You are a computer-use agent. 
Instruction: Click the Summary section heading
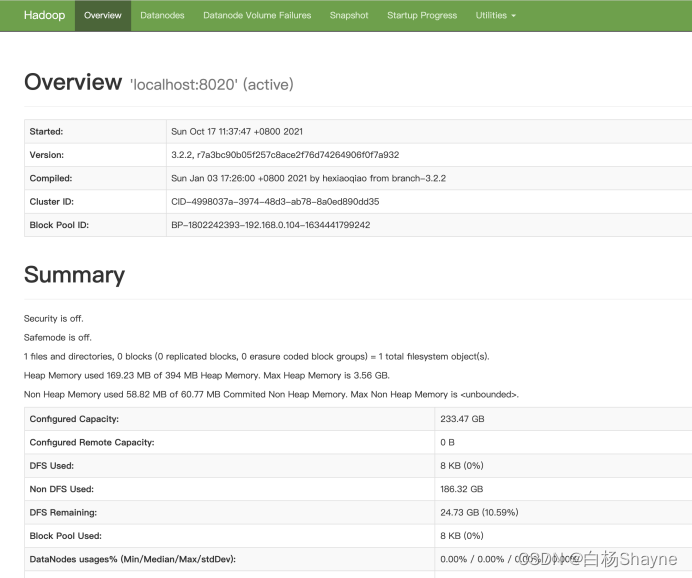[74, 275]
